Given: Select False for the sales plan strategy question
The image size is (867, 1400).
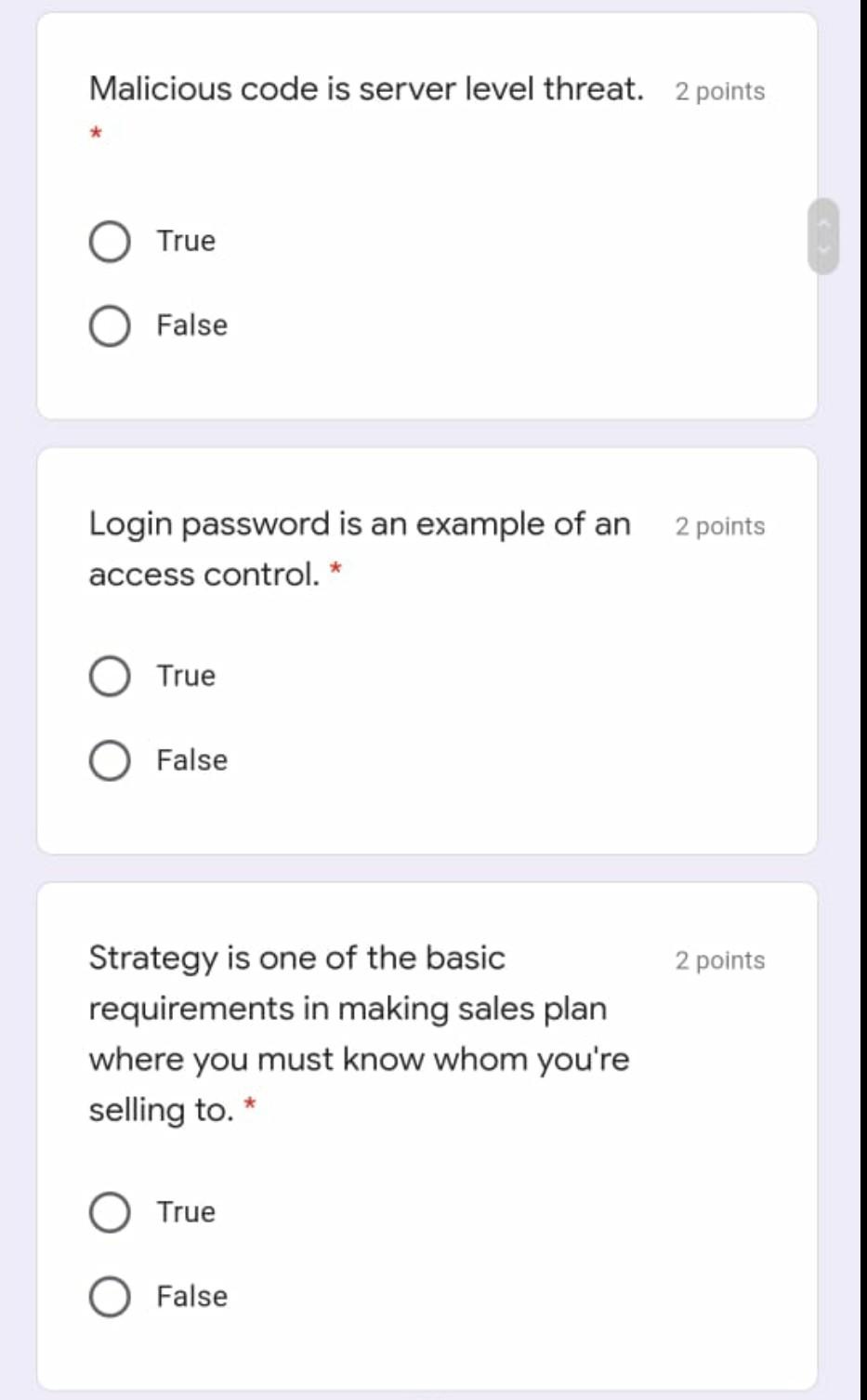Looking at the screenshot, I should (x=109, y=1295).
